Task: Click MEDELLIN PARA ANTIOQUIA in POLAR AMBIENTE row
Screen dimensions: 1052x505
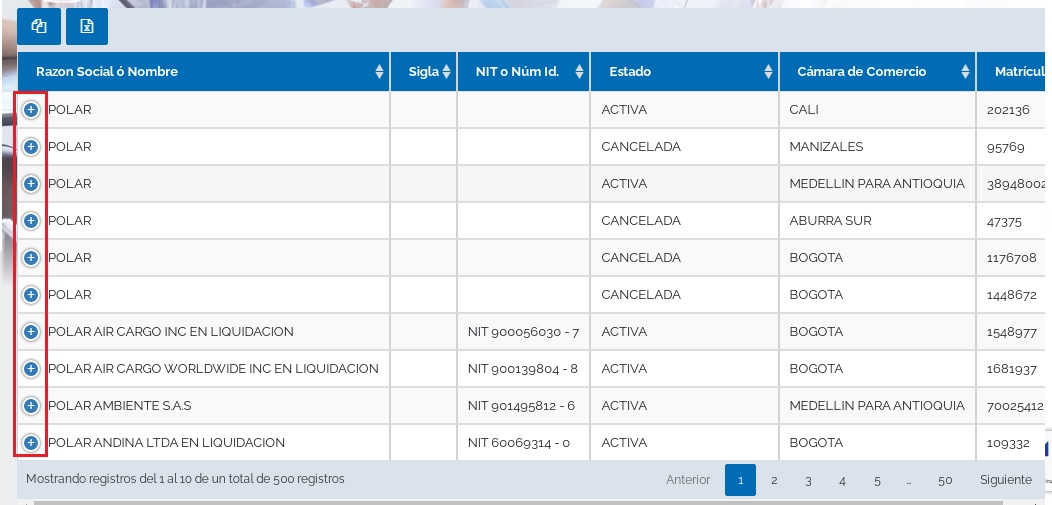Action: tap(878, 406)
